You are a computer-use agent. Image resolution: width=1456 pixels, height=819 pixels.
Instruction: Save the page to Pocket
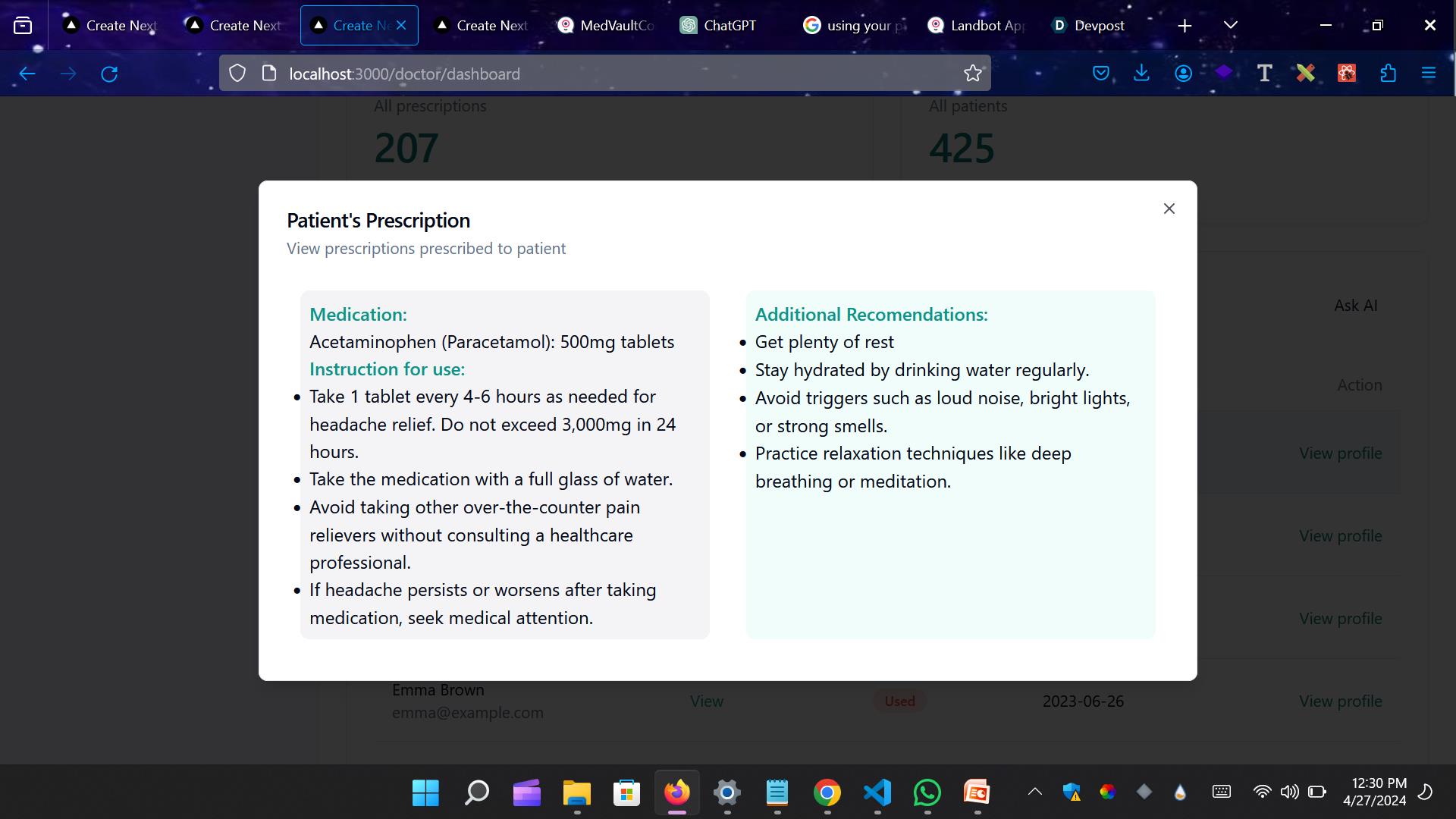pyautogui.click(x=1101, y=74)
